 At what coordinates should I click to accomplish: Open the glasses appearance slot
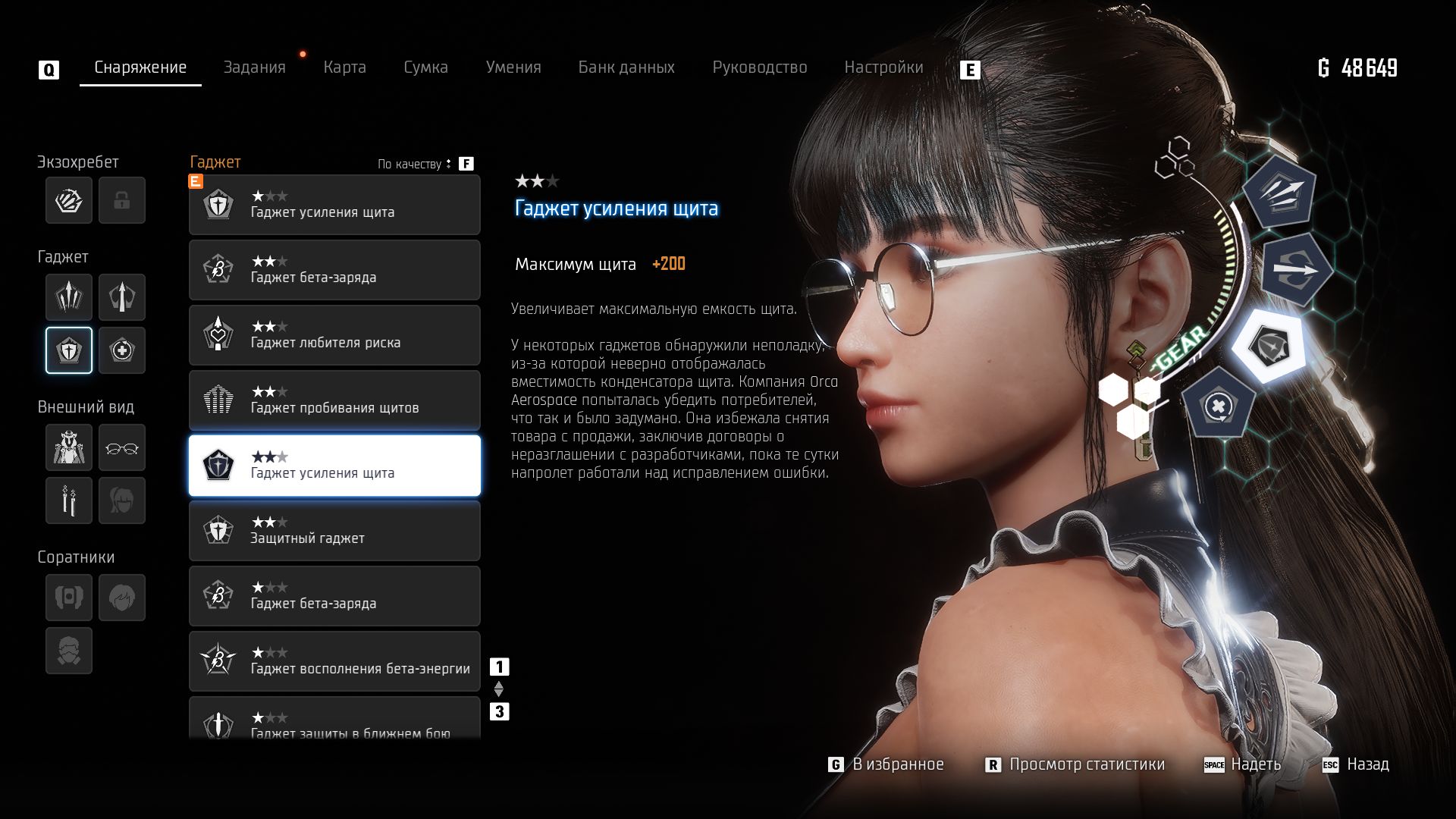pos(121,447)
